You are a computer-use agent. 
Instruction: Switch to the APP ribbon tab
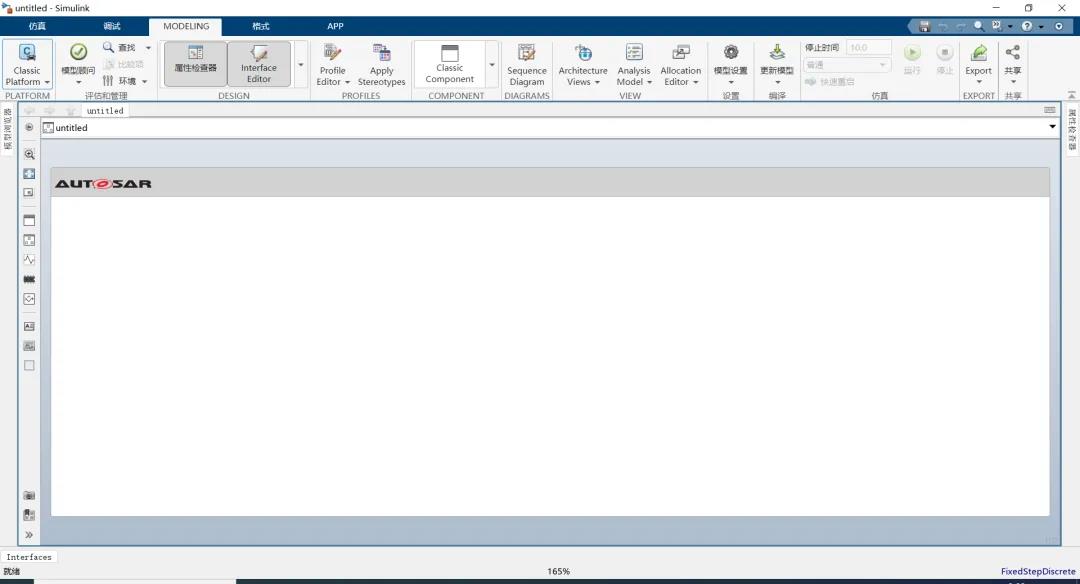pyautogui.click(x=335, y=27)
